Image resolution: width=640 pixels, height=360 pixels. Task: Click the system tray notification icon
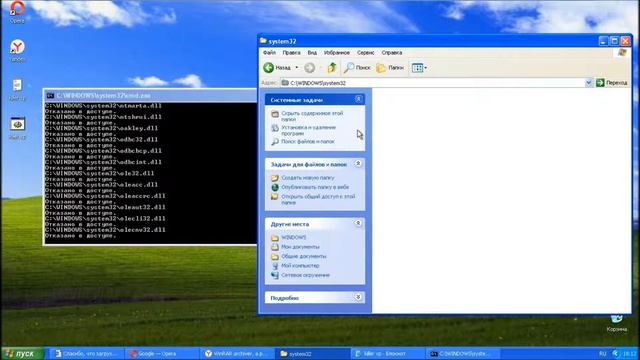[616, 353]
